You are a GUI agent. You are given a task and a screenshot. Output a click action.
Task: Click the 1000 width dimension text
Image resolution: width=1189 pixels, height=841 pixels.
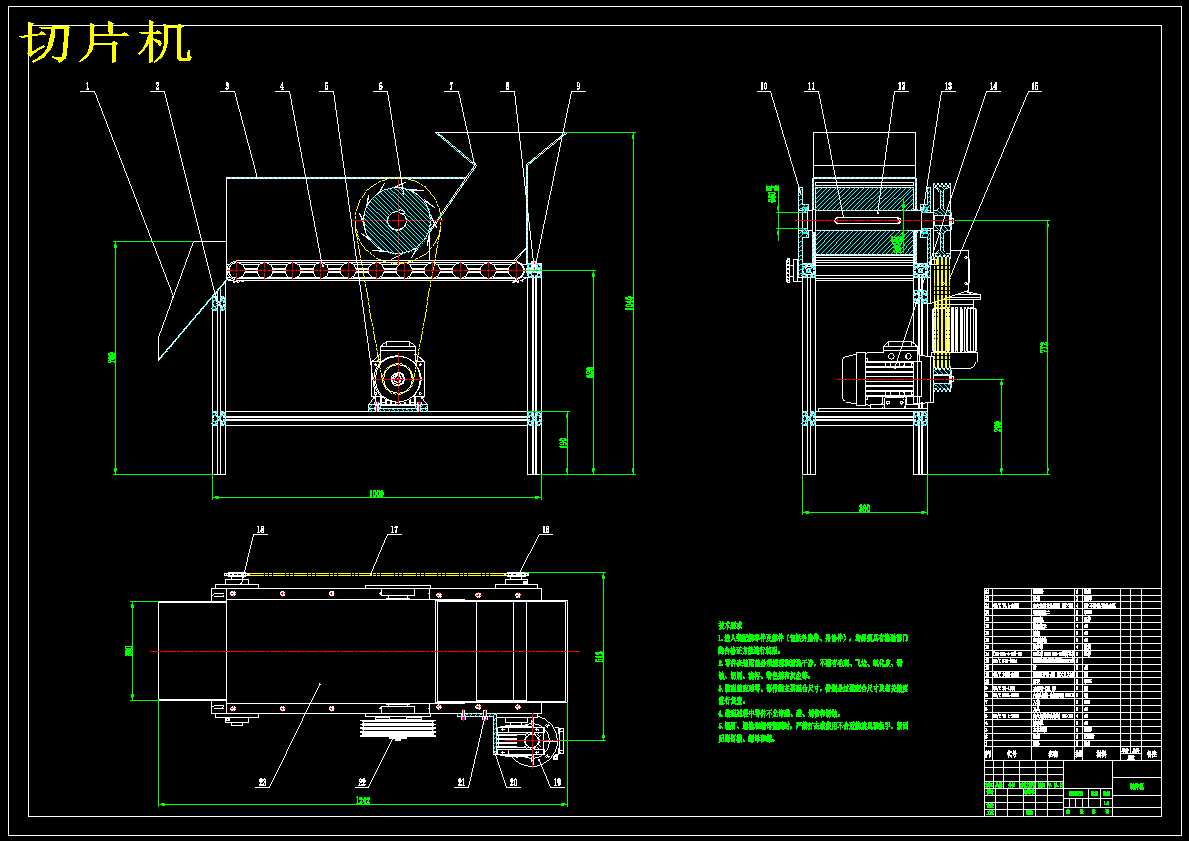(377, 494)
